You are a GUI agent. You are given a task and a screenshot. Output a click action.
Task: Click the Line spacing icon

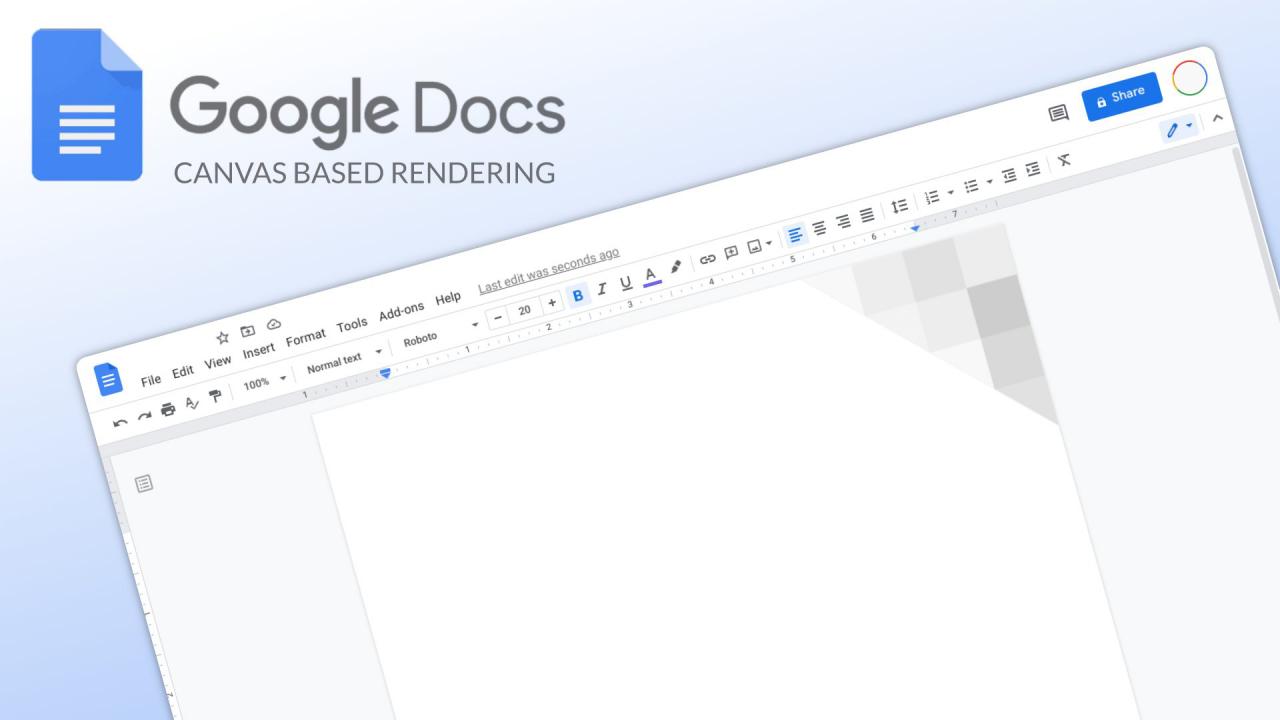click(x=899, y=205)
